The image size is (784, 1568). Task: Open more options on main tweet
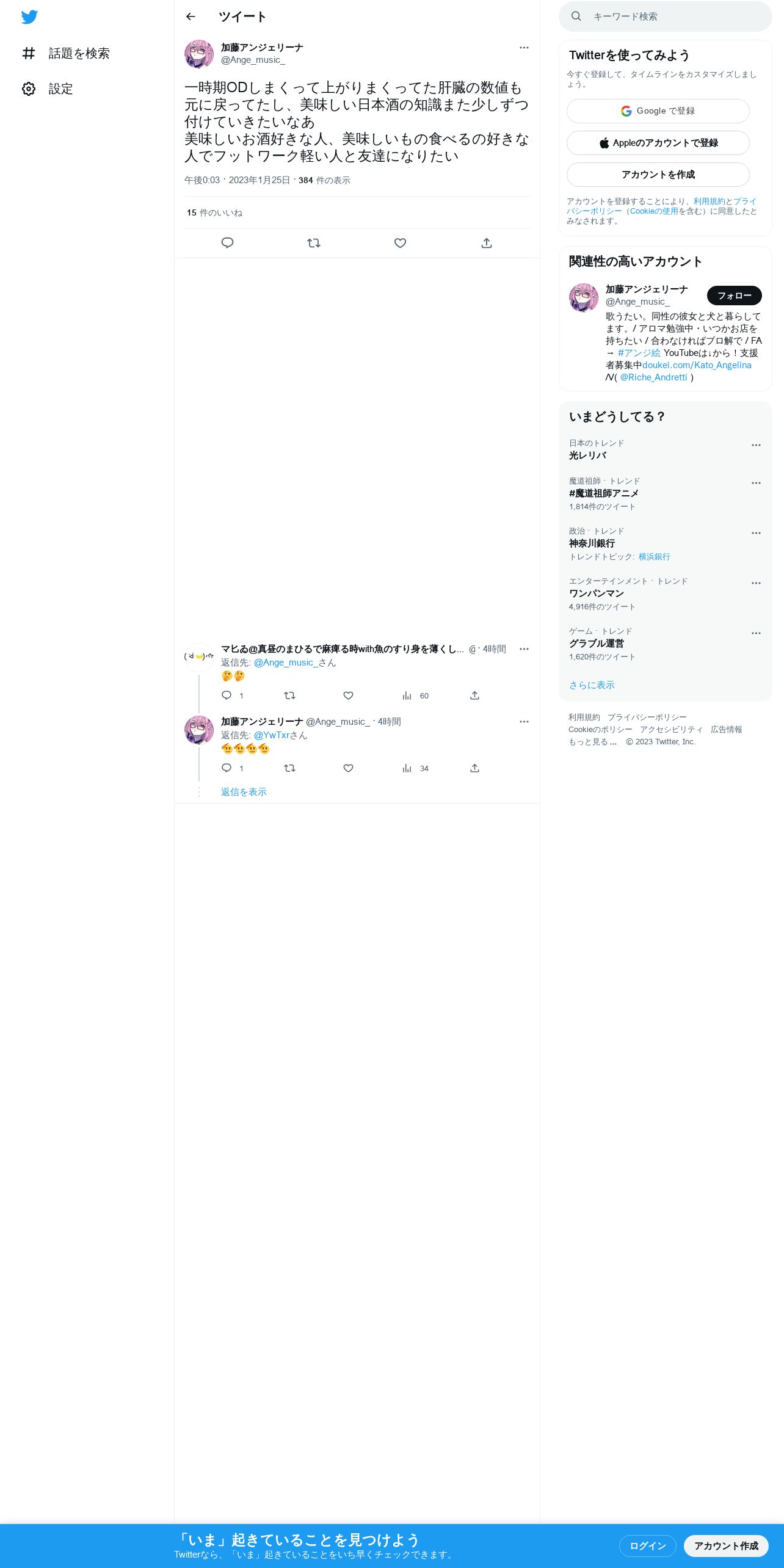point(524,48)
